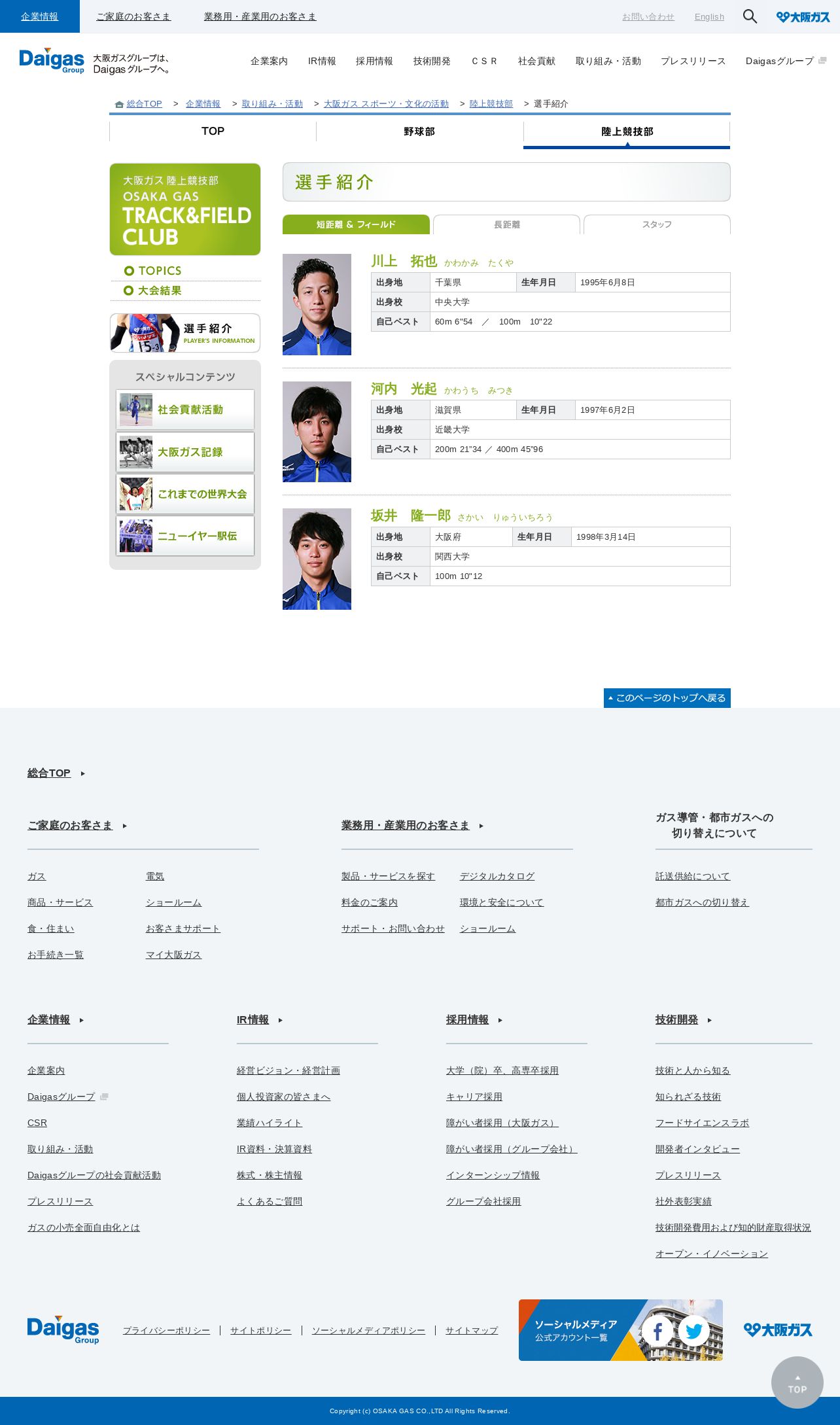Click 陸上競技部 breadcrumb link
Screen dimensions: 840x1425
click(x=491, y=104)
